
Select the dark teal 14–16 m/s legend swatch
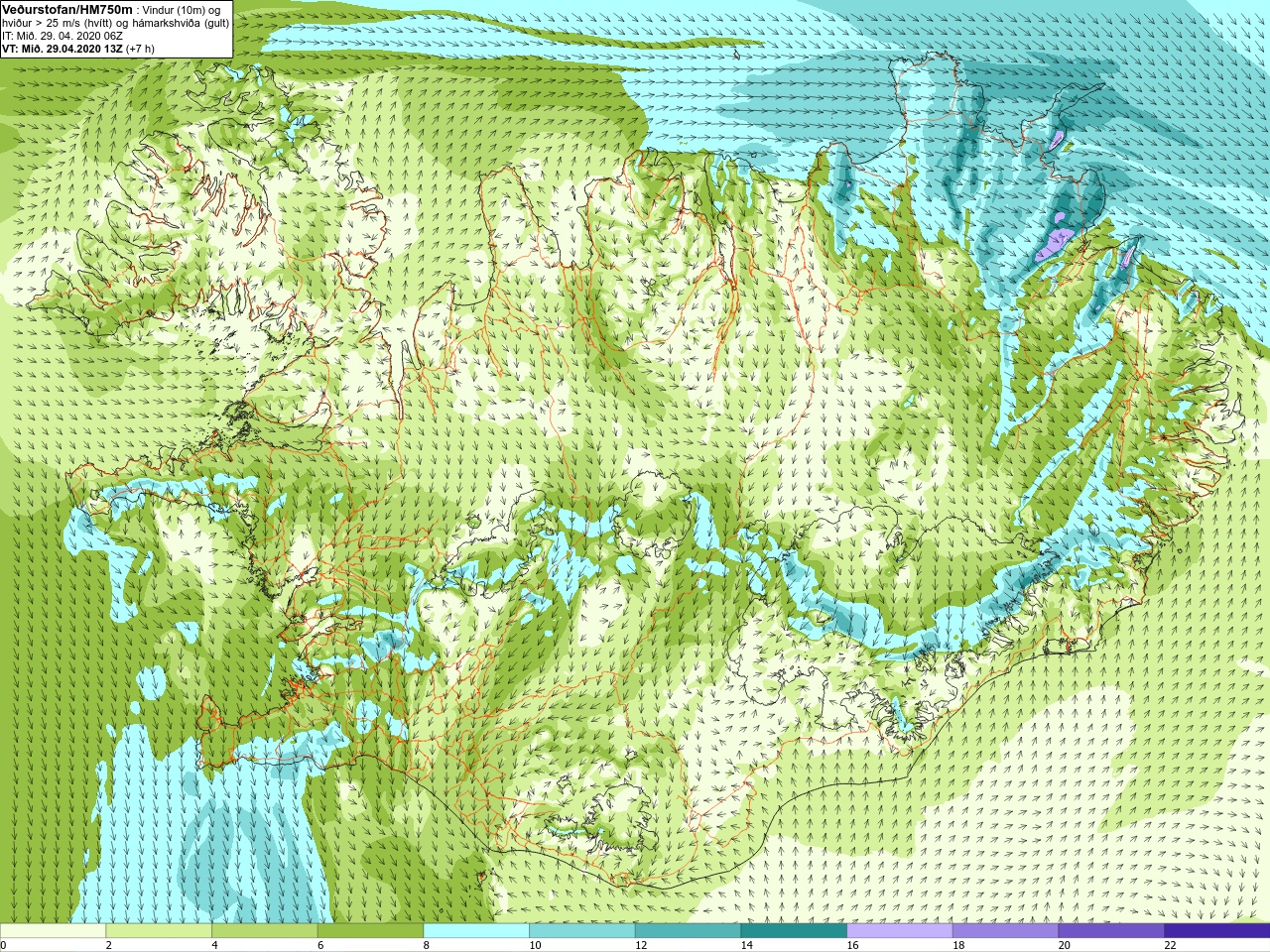[x=794, y=931]
